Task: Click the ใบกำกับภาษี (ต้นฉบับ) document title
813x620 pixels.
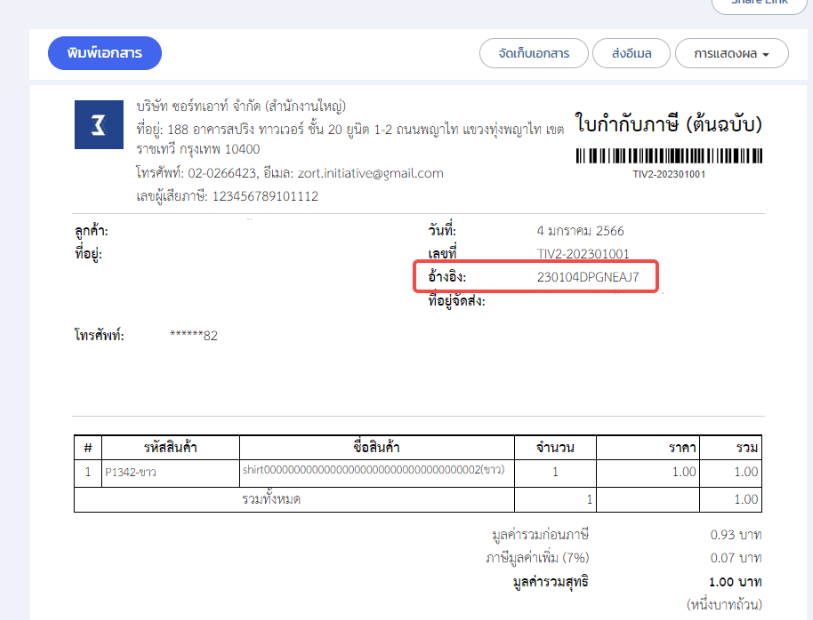Action: pyautogui.click(x=669, y=125)
